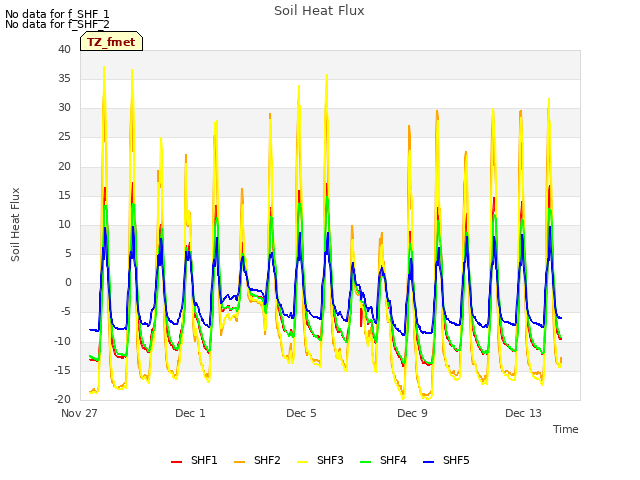
Task: Click the TZ_fmet annotation tag
Action: (111, 41)
